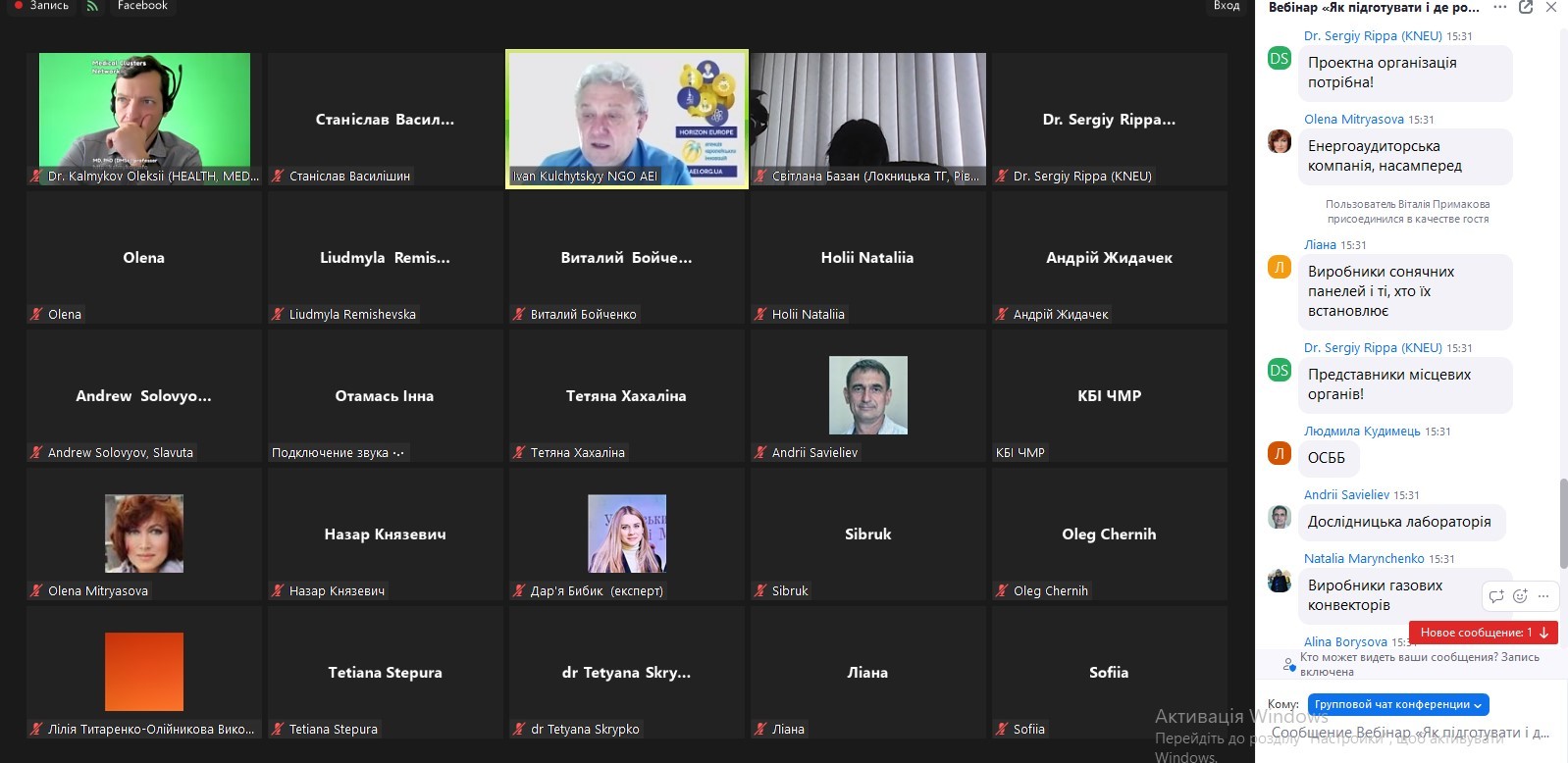Click muted mic icon for Liudmyla Remishevska

279,315
